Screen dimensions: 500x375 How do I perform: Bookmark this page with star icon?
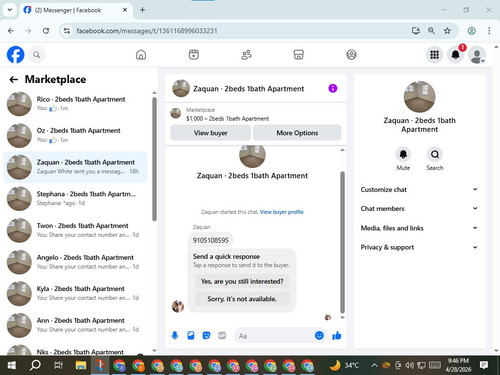447,31
